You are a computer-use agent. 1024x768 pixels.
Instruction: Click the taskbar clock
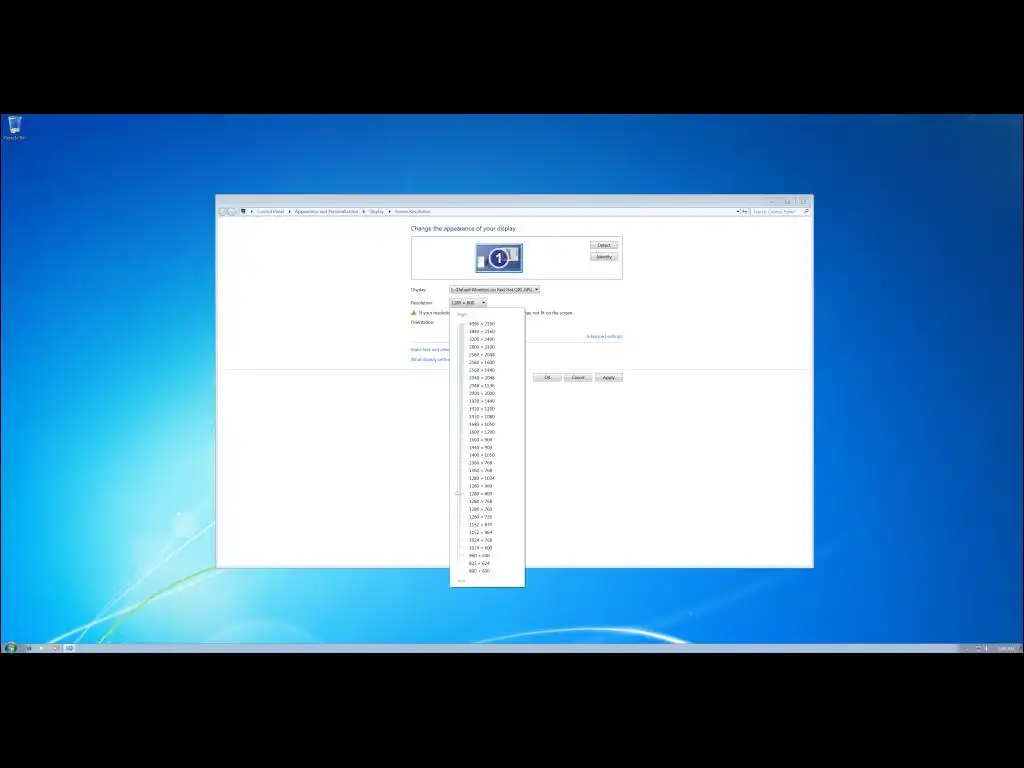(1006, 648)
